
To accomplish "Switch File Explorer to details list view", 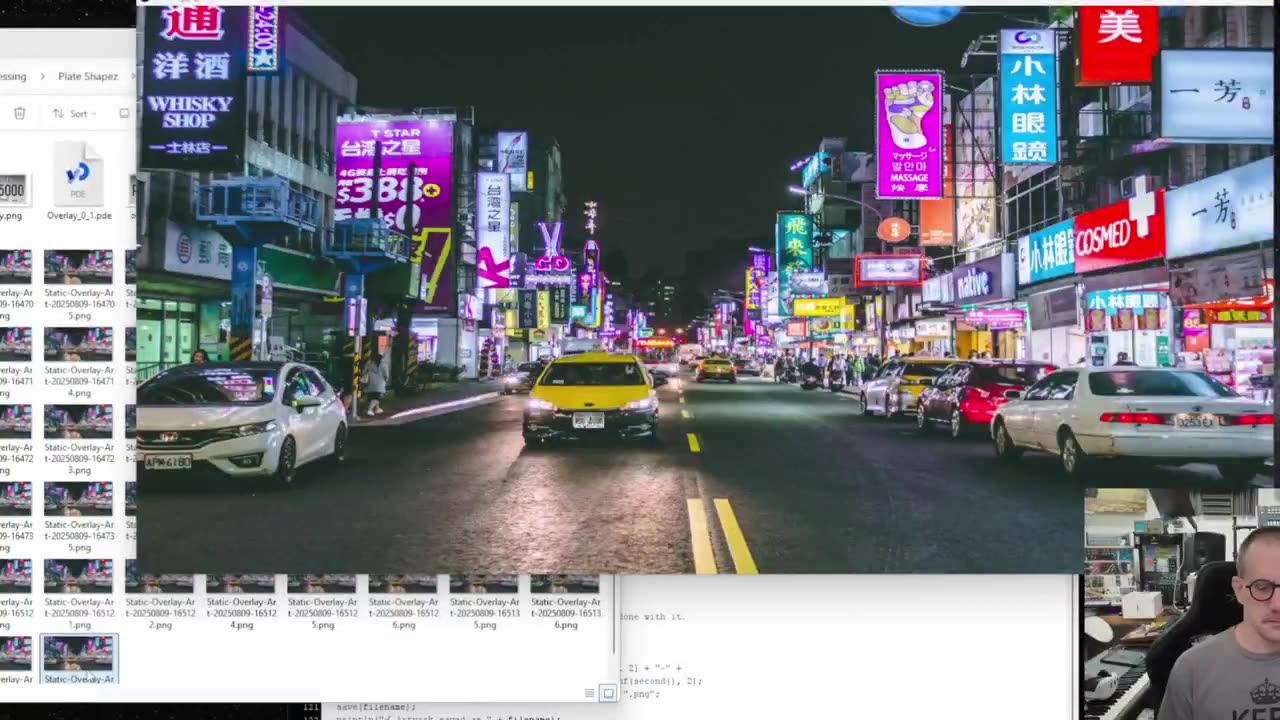I will 590,693.
